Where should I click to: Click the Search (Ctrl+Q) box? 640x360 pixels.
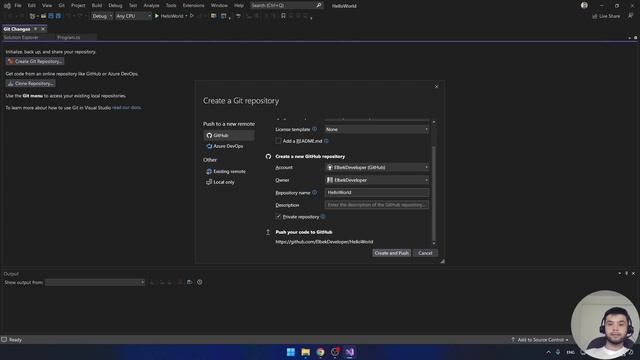pyautogui.click(x=287, y=5)
